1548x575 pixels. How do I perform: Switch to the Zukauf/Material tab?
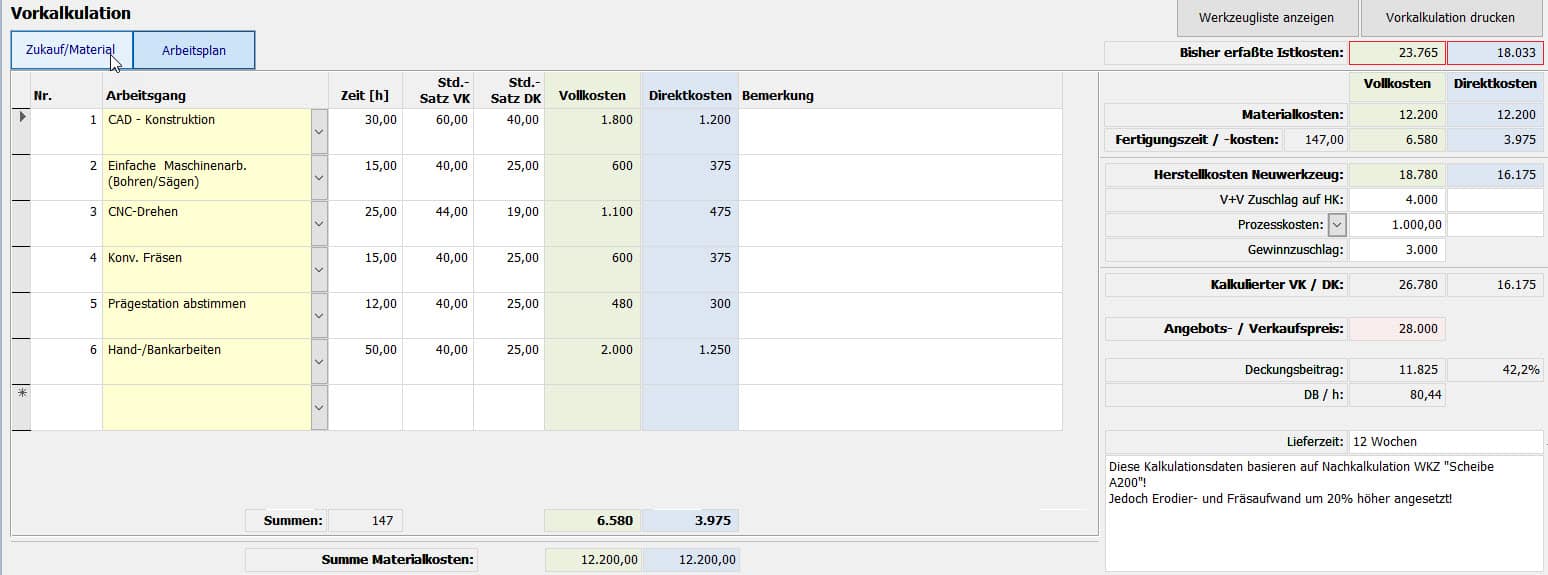click(71, 50)
